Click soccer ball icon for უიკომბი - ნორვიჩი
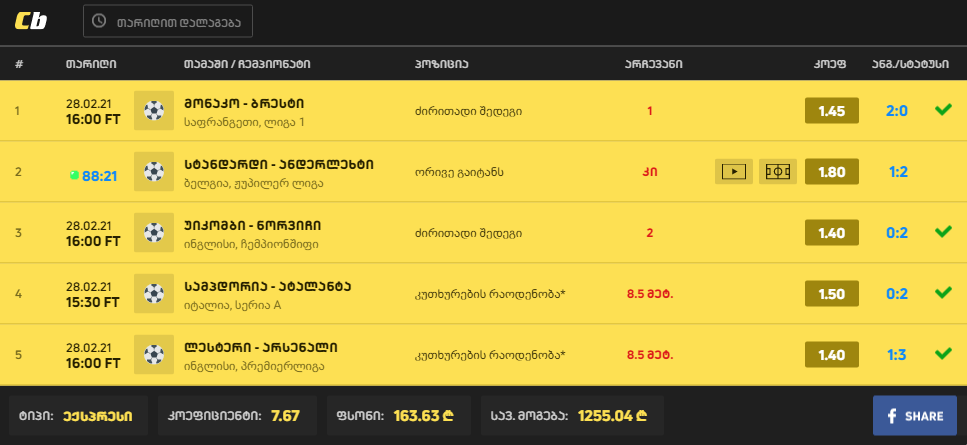 pyautogui.click(x=154, y=233)
